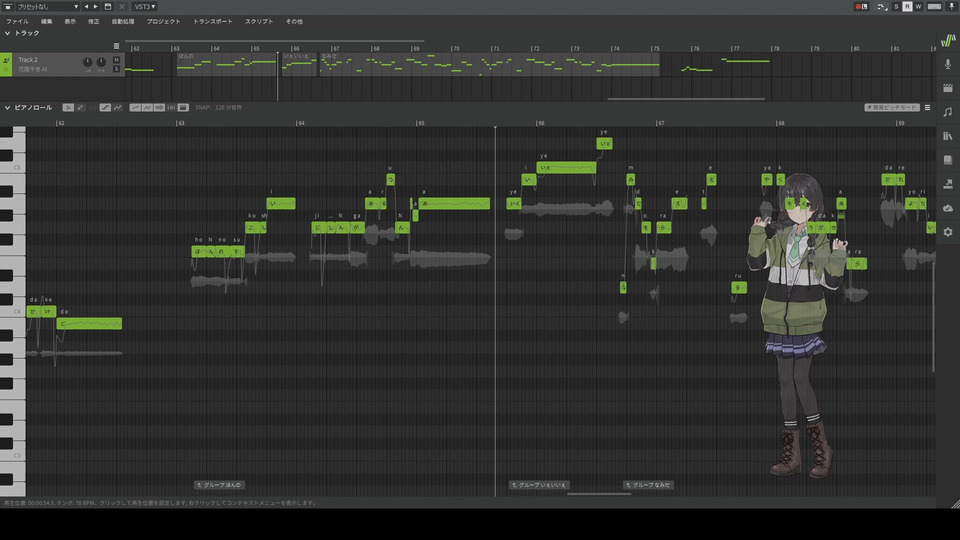Adjust the Track 2 pan knob
Screen dimensions: 960x540
[x=101, y=62]
